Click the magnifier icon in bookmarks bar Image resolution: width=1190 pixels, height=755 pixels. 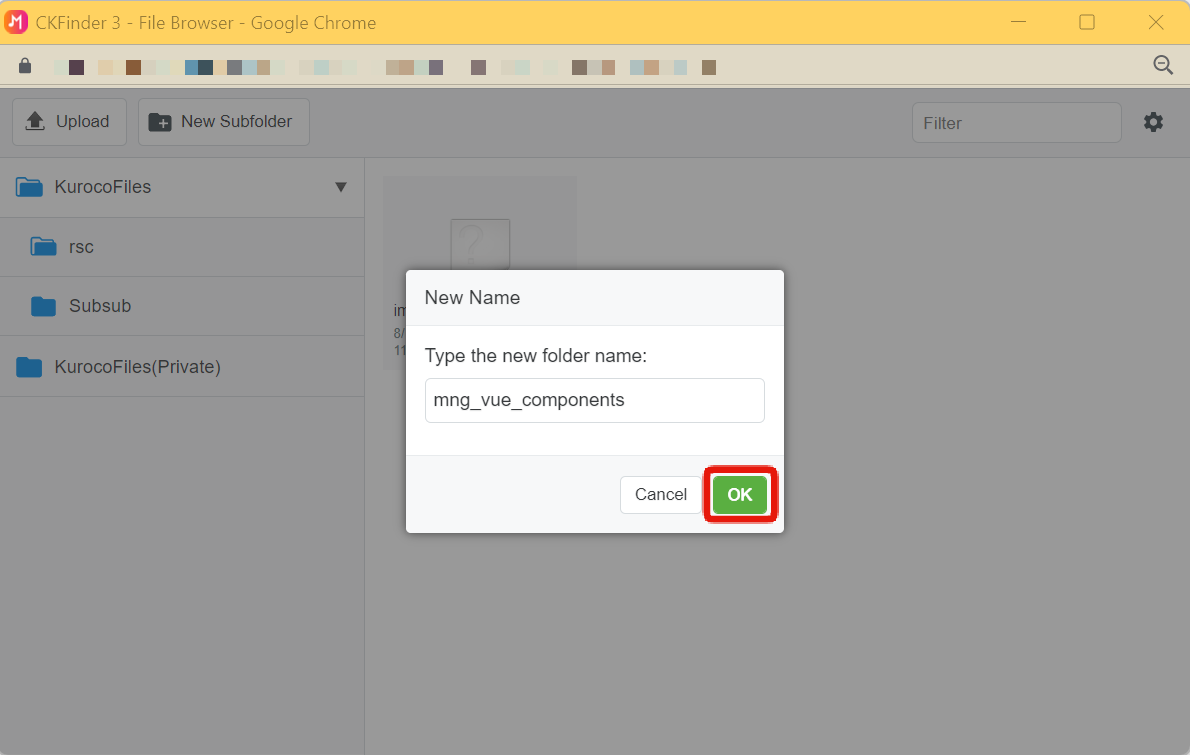click(x=1163, y=64)
